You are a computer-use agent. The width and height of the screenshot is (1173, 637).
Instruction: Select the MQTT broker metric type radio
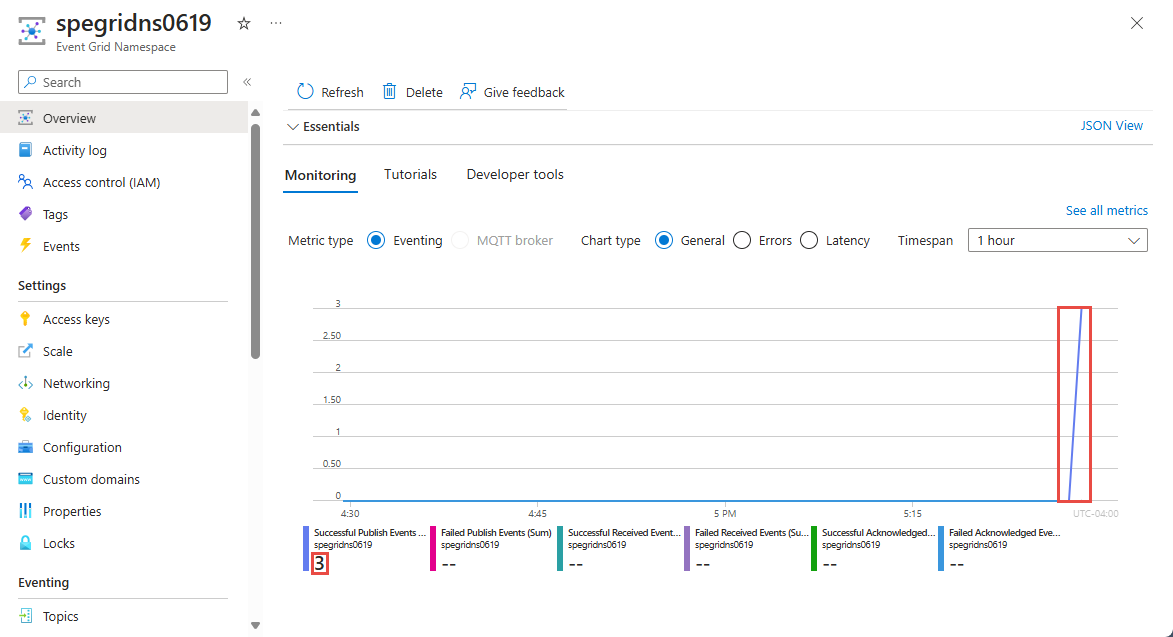coord(460,240)
